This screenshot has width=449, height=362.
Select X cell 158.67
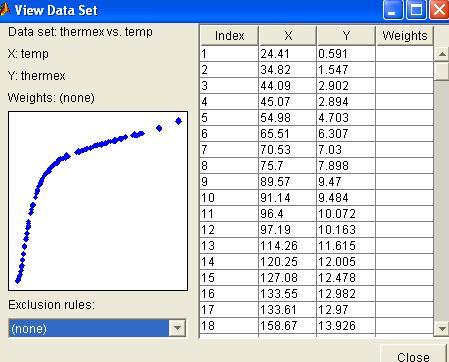click(287, 326)
